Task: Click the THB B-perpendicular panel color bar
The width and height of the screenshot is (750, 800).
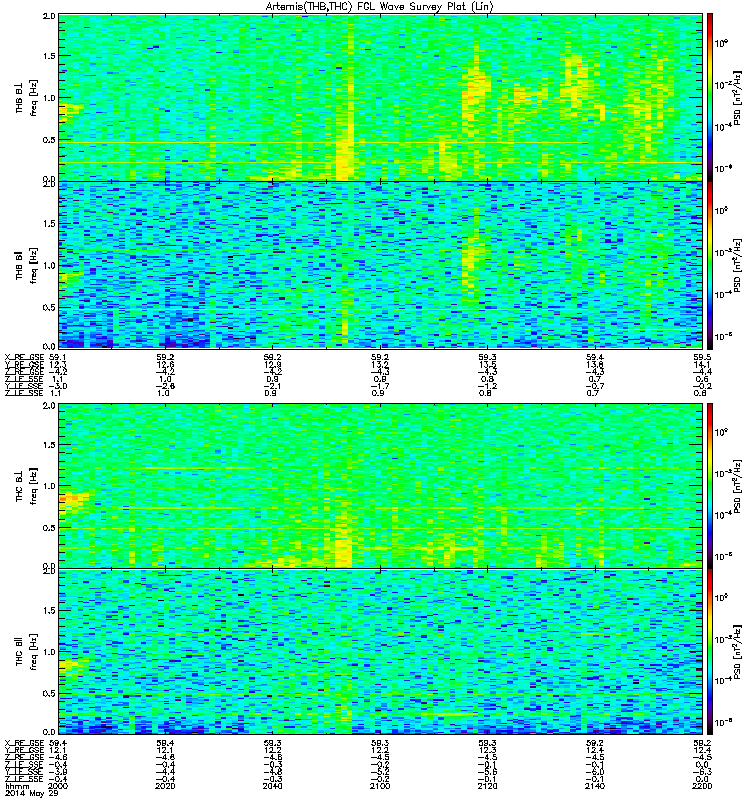Action: click(710, 97)
